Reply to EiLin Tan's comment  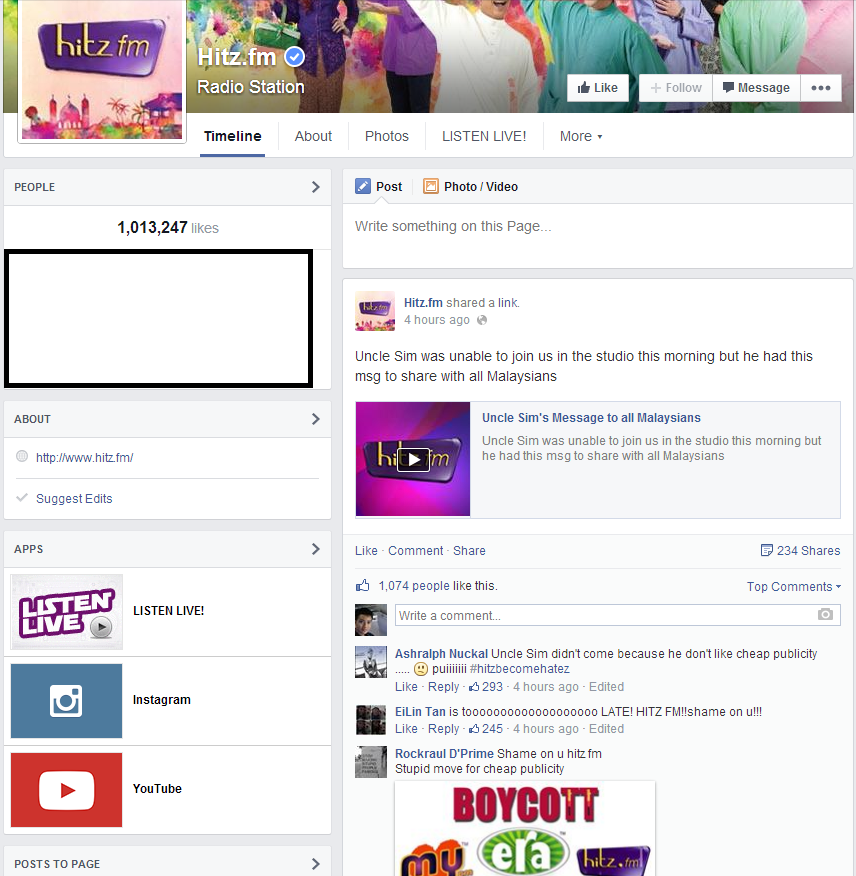[x=444, y=729]
